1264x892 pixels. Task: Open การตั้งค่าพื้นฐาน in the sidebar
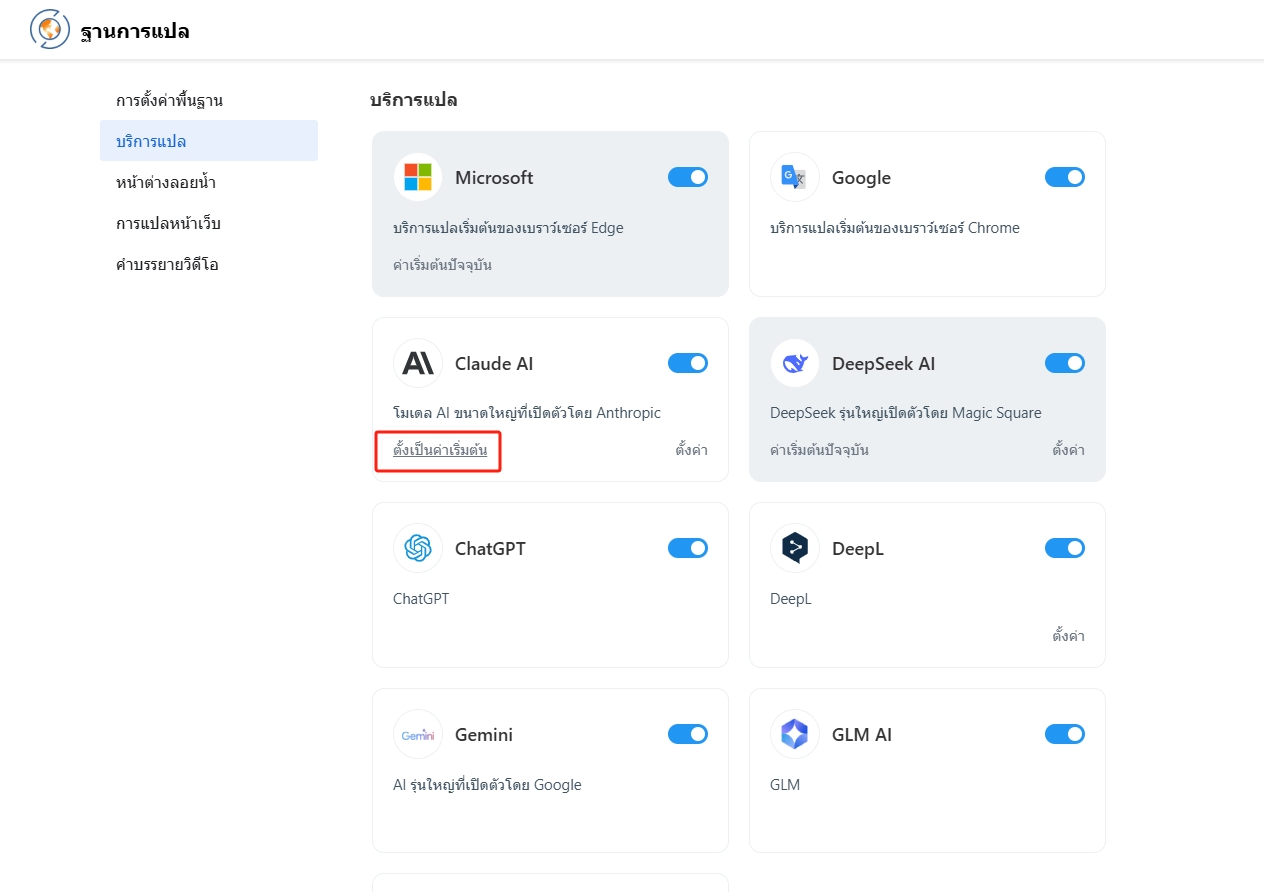(x=209, y=100)
